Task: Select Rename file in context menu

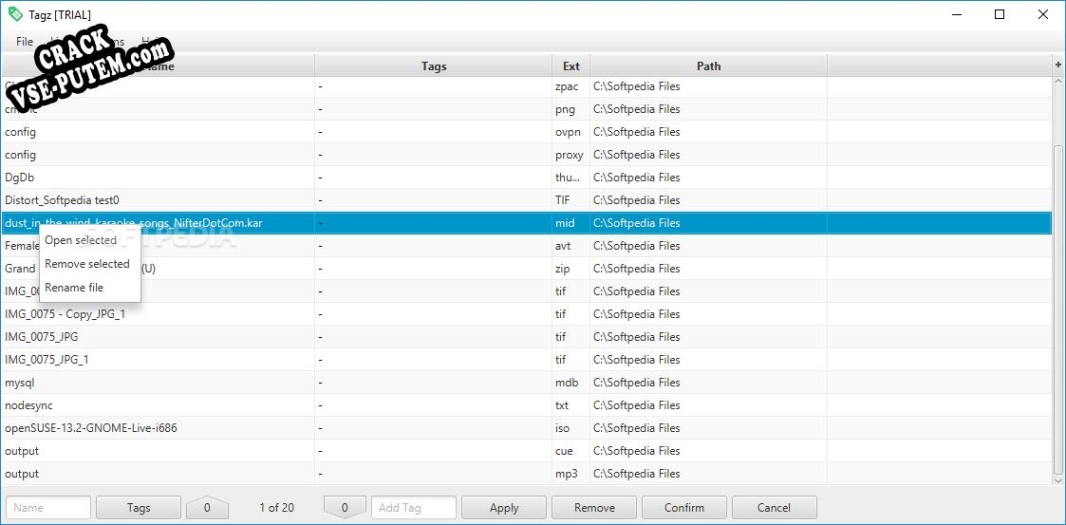Action: pos(74,288)
